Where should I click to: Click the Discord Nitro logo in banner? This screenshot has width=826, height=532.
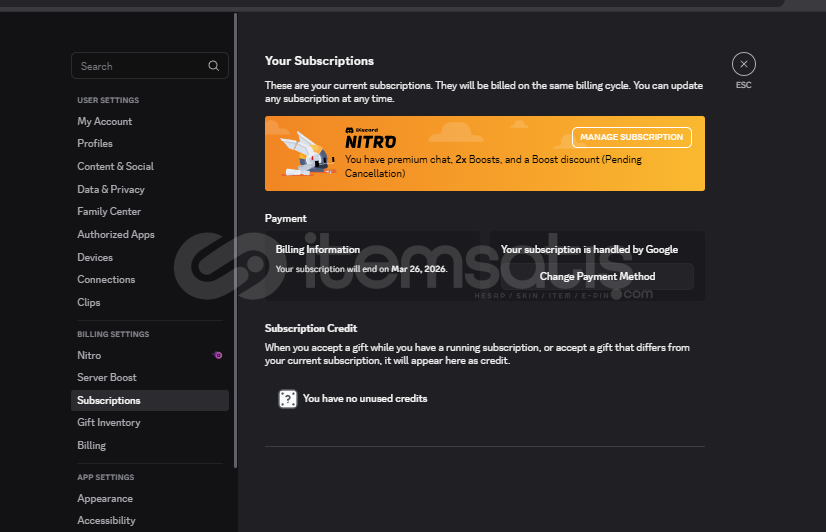(370, 138)
